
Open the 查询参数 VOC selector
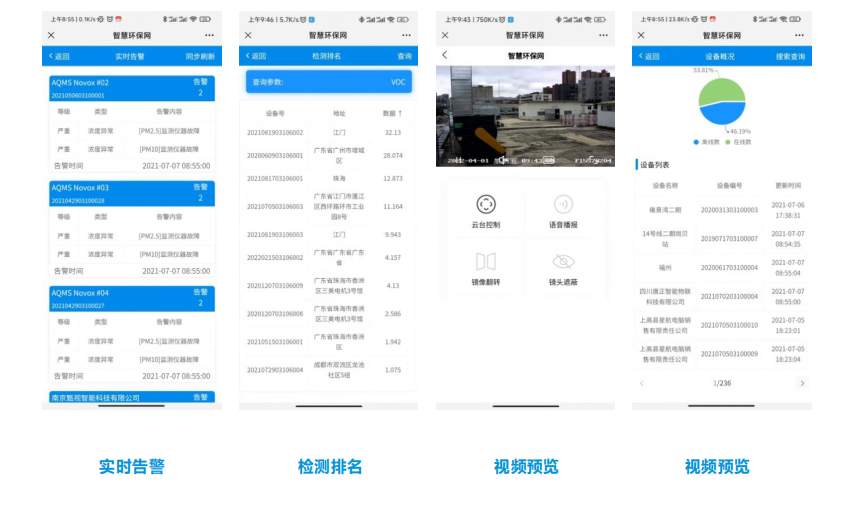pos(329,82)
